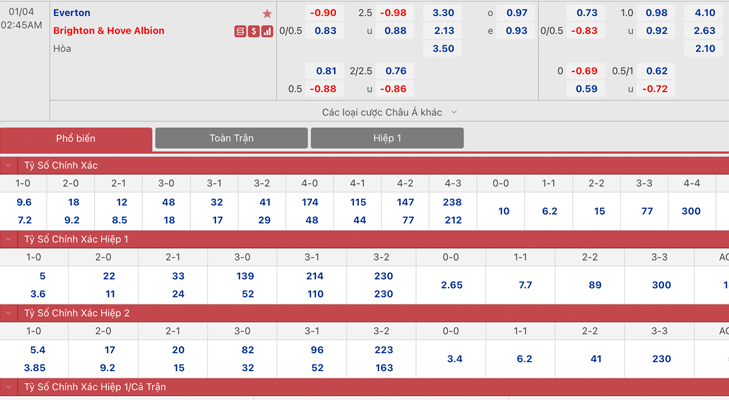Open the Everton team link
This screenshot has height=400, width=729.
pyautogui.click(x=72, y=13)
